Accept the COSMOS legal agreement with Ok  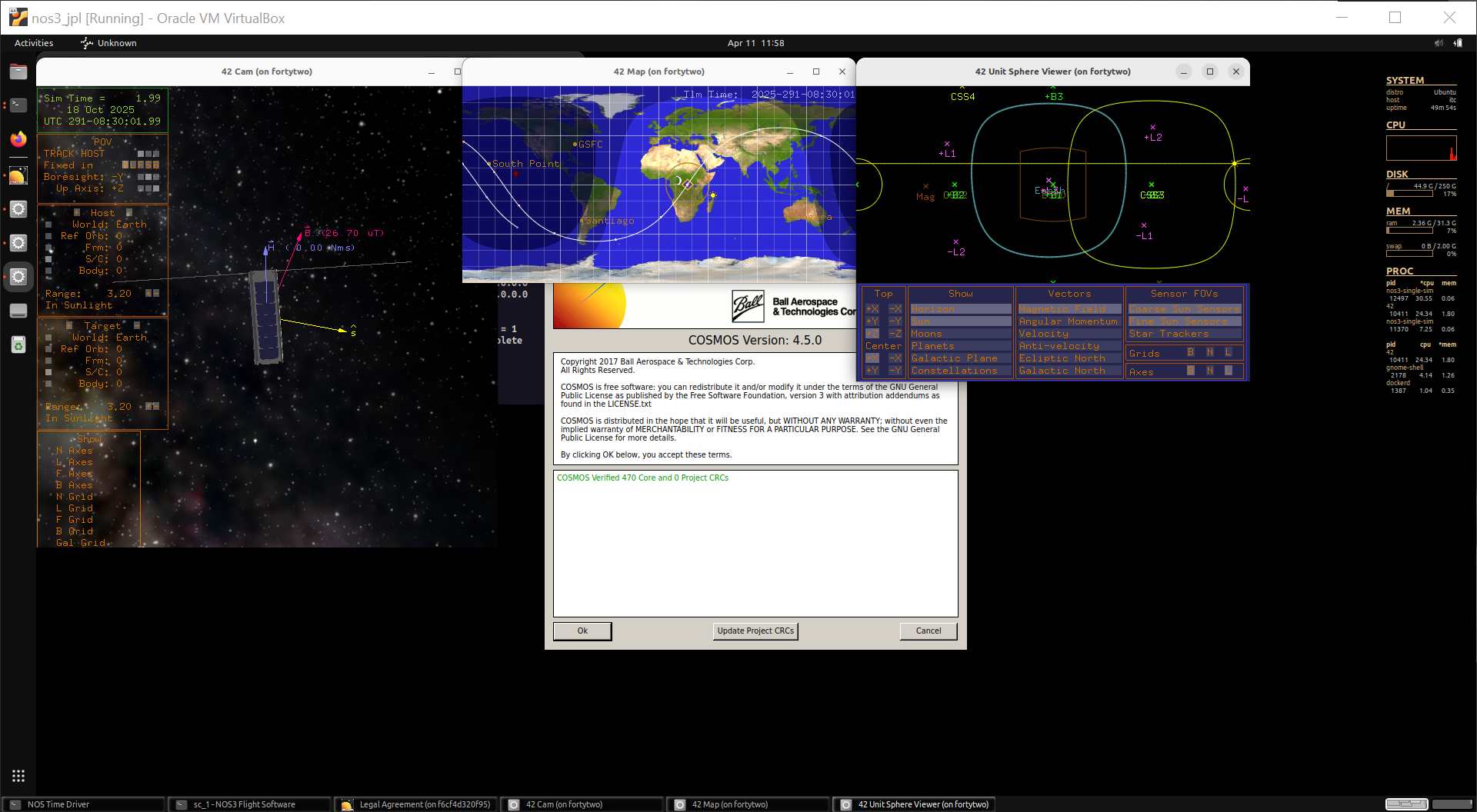[x=582, y=631]
